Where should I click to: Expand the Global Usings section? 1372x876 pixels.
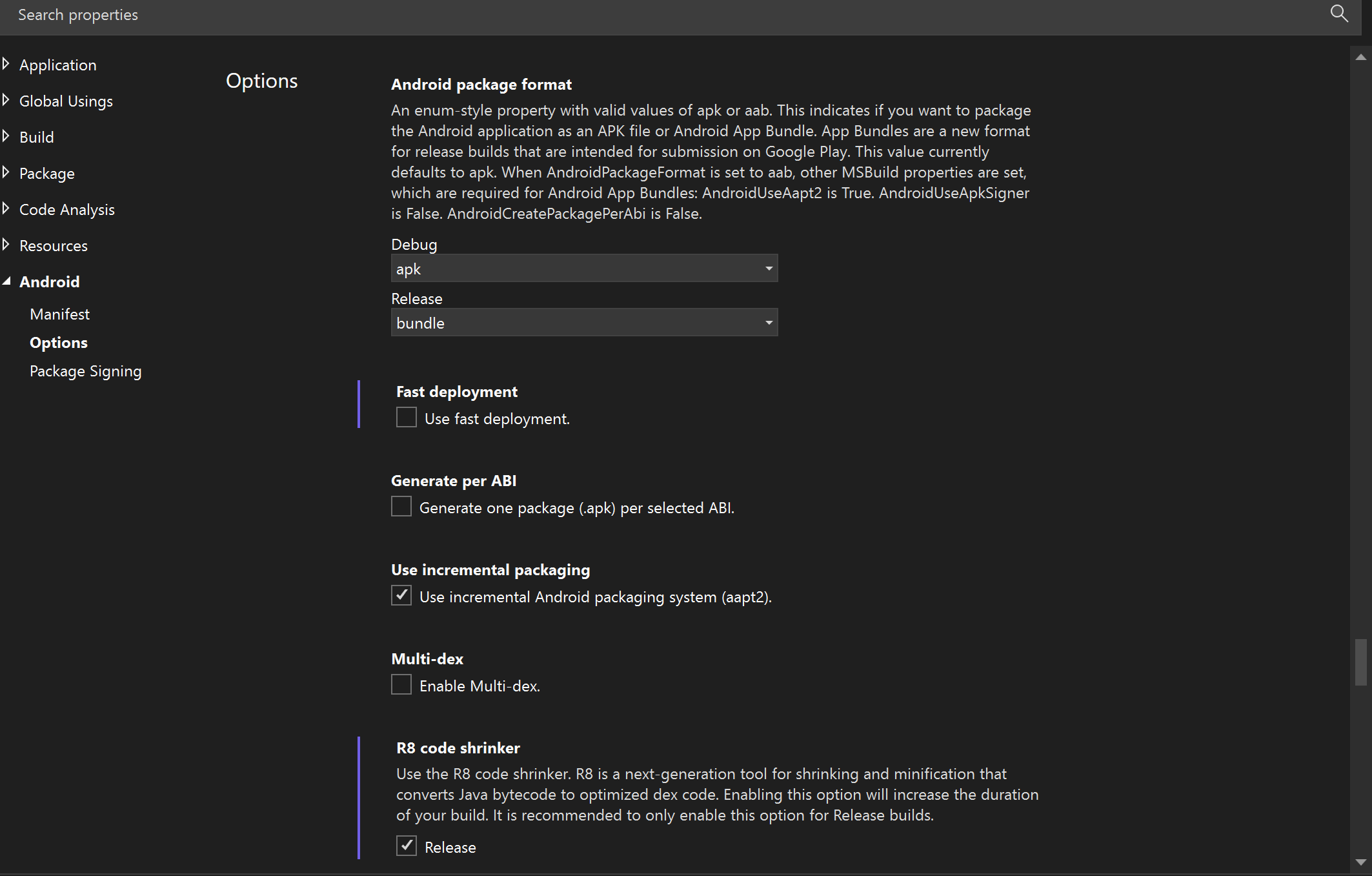coord(6,100)
